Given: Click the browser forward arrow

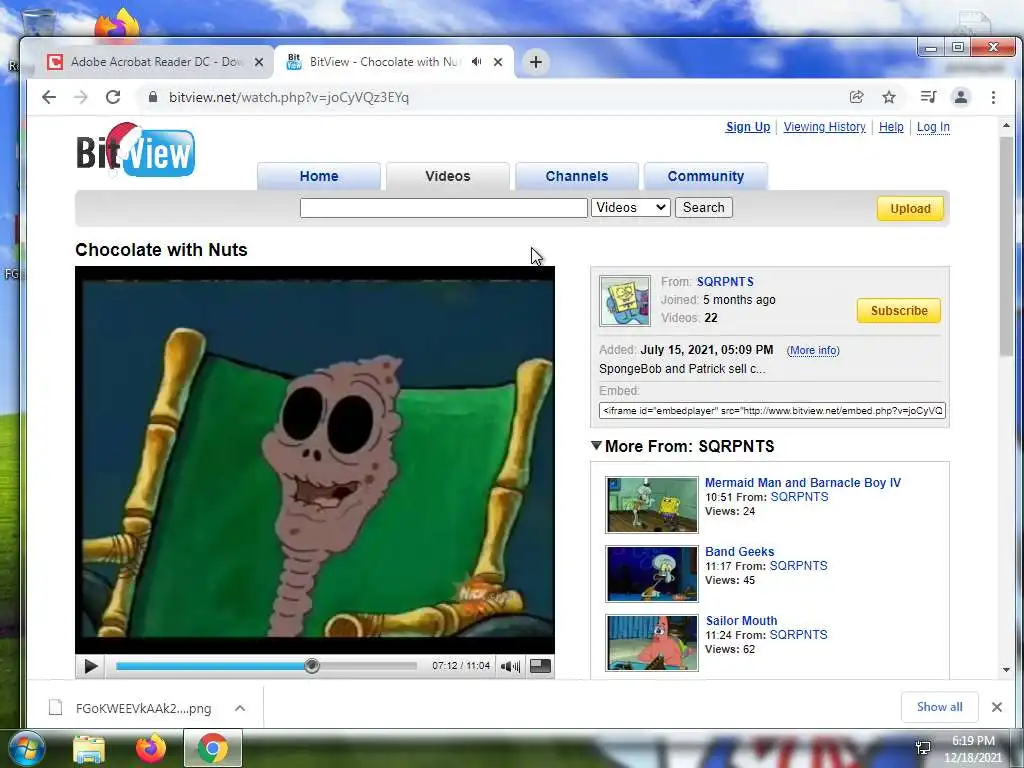Looking at the screenshot, I should pyautogui.click(x=81, y=97).
